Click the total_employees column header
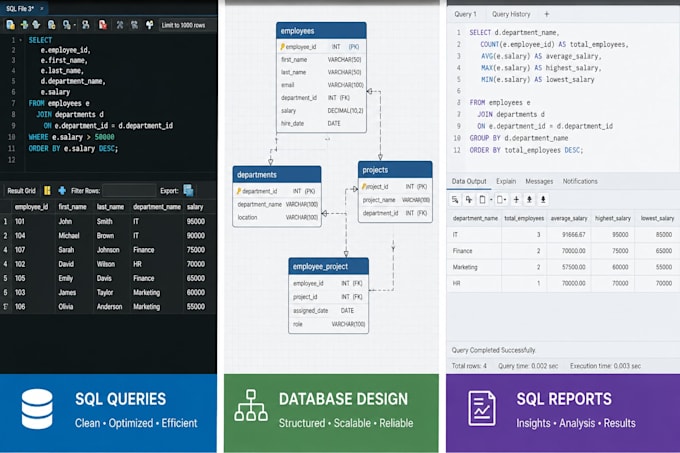Image resolution: width=680 pixels, height=453 pixels. click(x=524, y=218)
